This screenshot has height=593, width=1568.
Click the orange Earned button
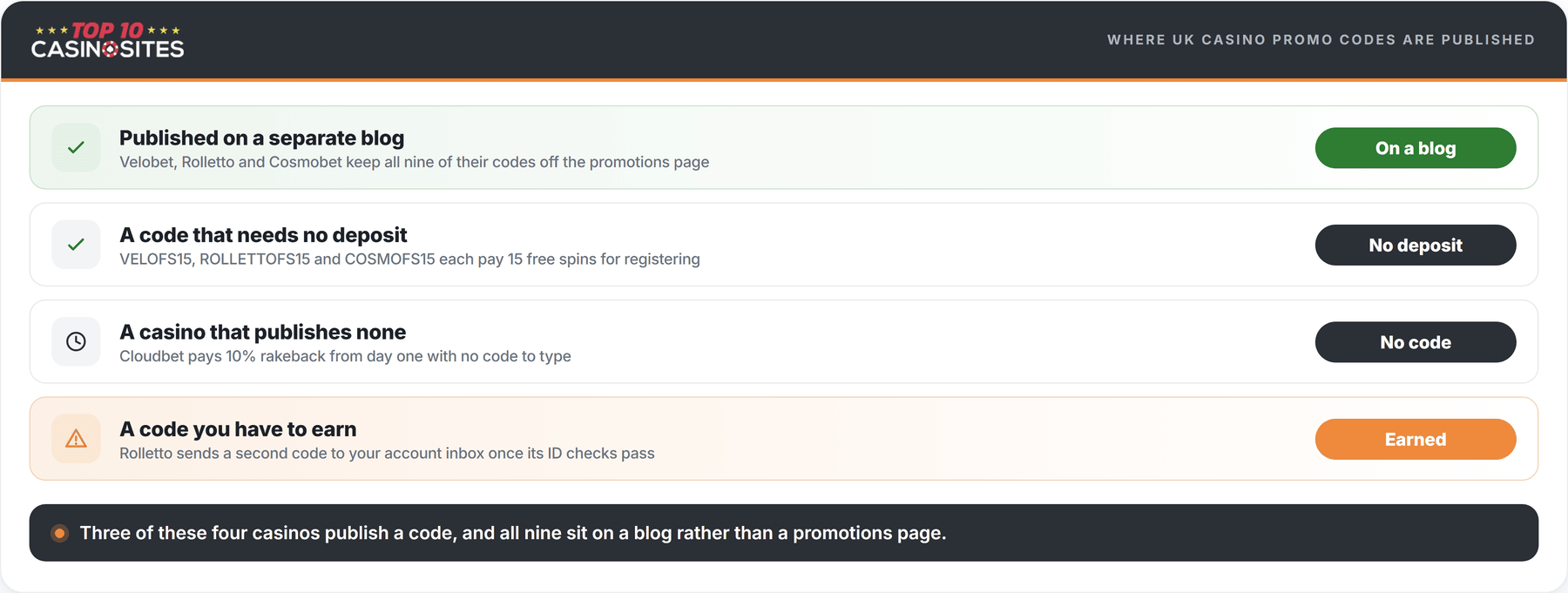1416,439
